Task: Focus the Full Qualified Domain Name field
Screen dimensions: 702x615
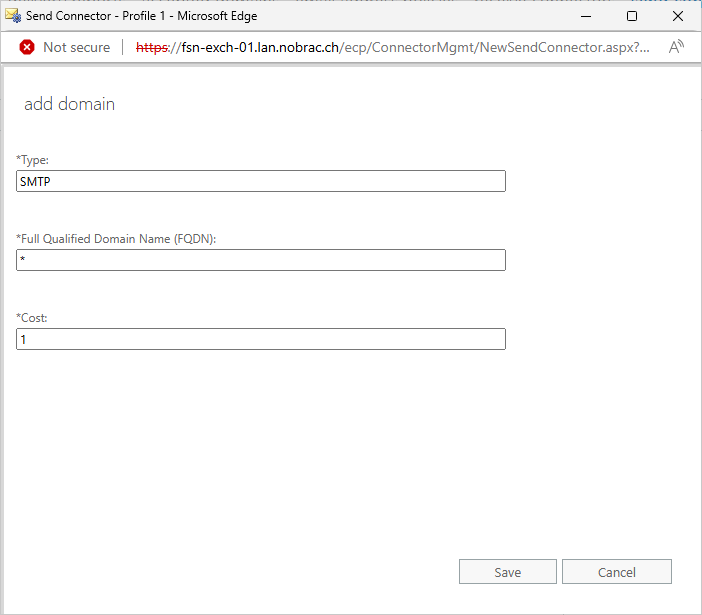Action: pos(261,260)
